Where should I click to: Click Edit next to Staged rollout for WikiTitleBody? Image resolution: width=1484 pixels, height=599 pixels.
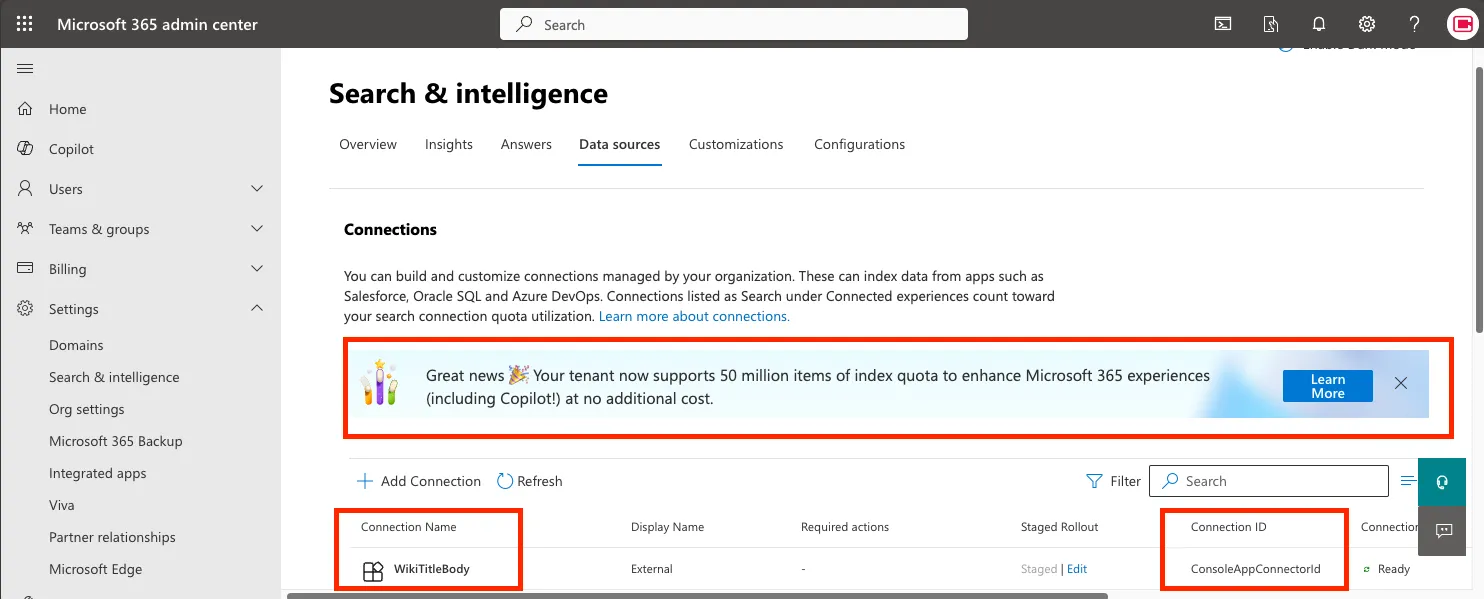[1077, 568]
